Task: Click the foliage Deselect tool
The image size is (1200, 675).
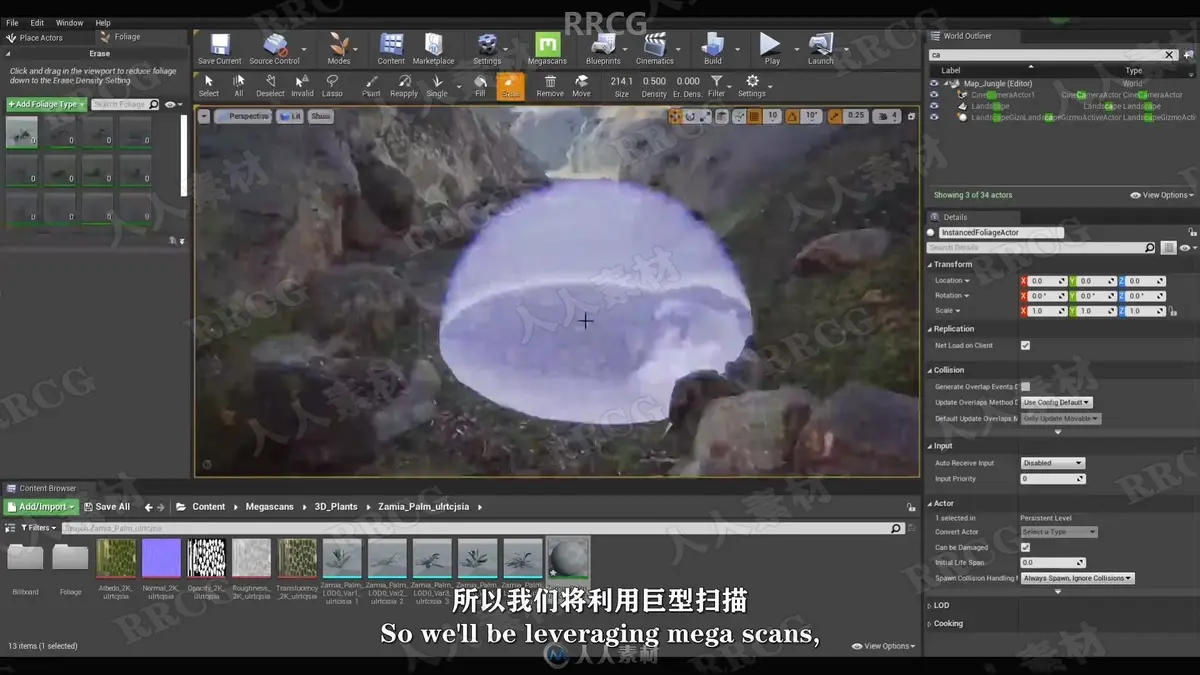Action: coord(270,86)
